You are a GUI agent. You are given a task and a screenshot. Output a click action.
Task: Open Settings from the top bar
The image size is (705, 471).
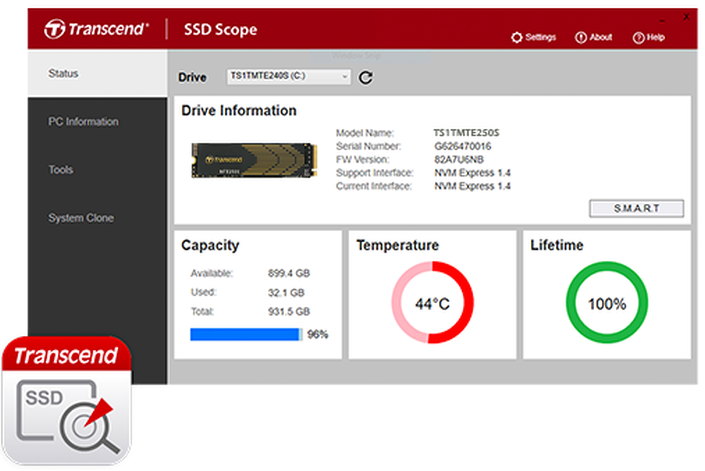pos(534,37)
